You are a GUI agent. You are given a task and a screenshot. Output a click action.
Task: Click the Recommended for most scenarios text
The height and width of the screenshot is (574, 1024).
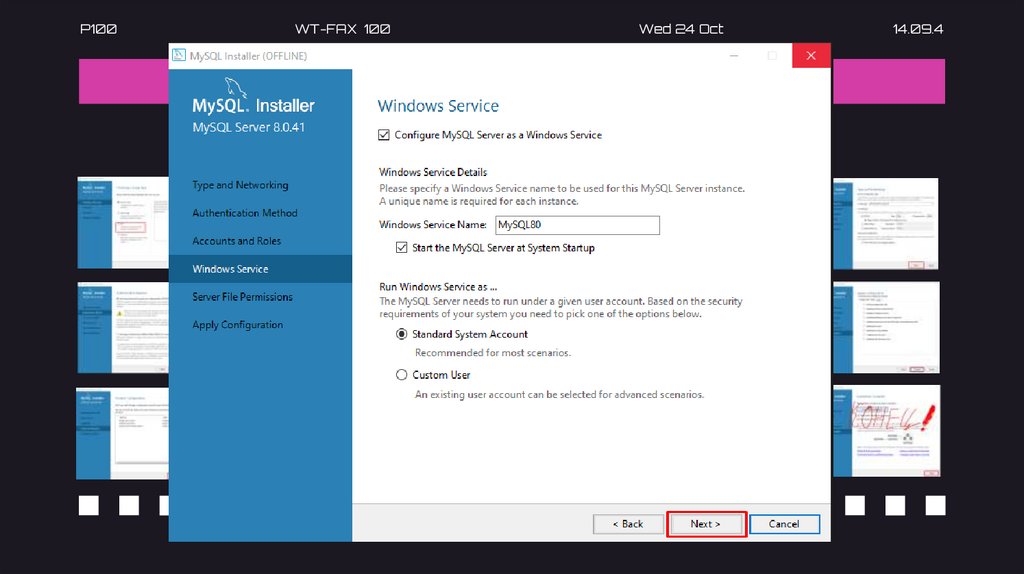(x=493, y=353)
